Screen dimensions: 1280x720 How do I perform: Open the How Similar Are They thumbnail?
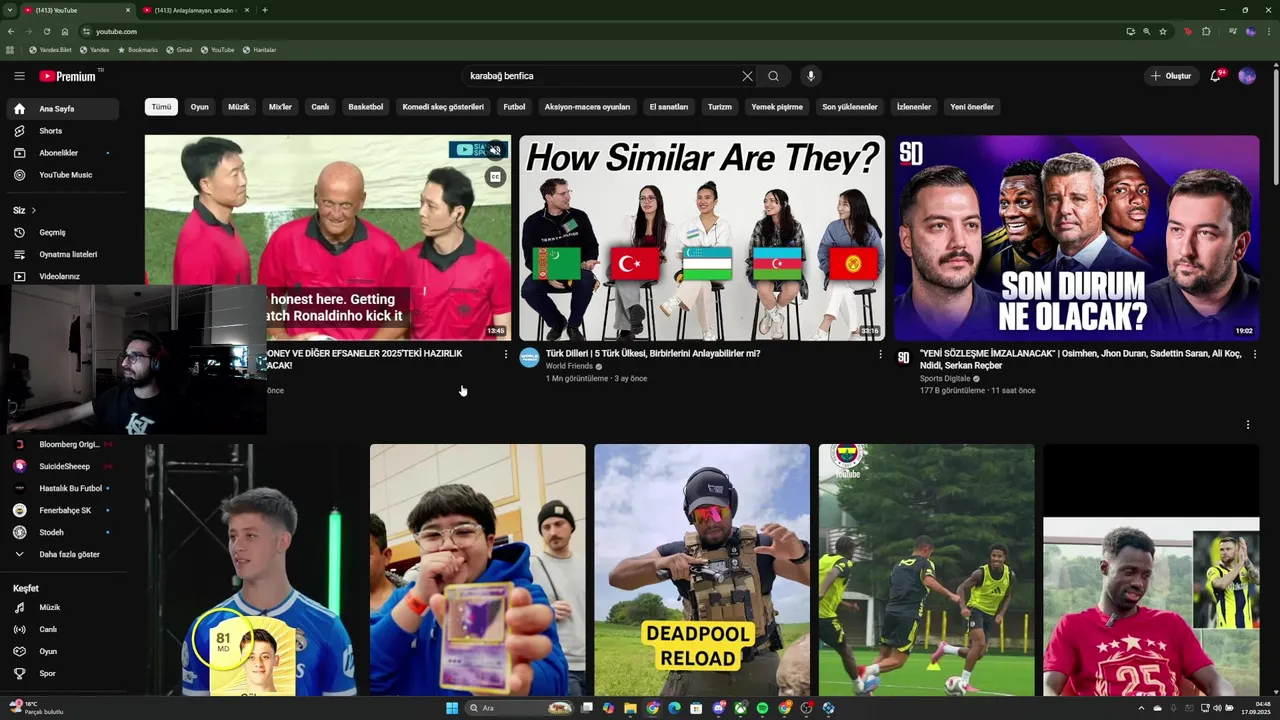[702, 238]
